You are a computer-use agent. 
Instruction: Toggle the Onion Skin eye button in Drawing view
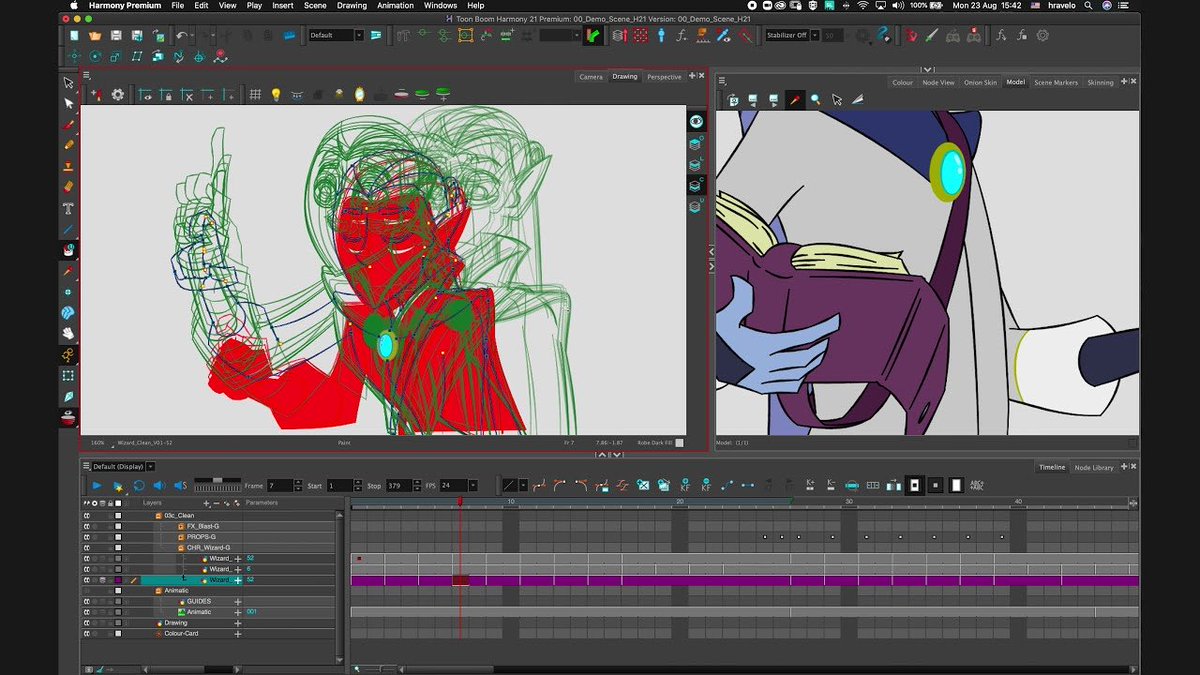[696, 121]
